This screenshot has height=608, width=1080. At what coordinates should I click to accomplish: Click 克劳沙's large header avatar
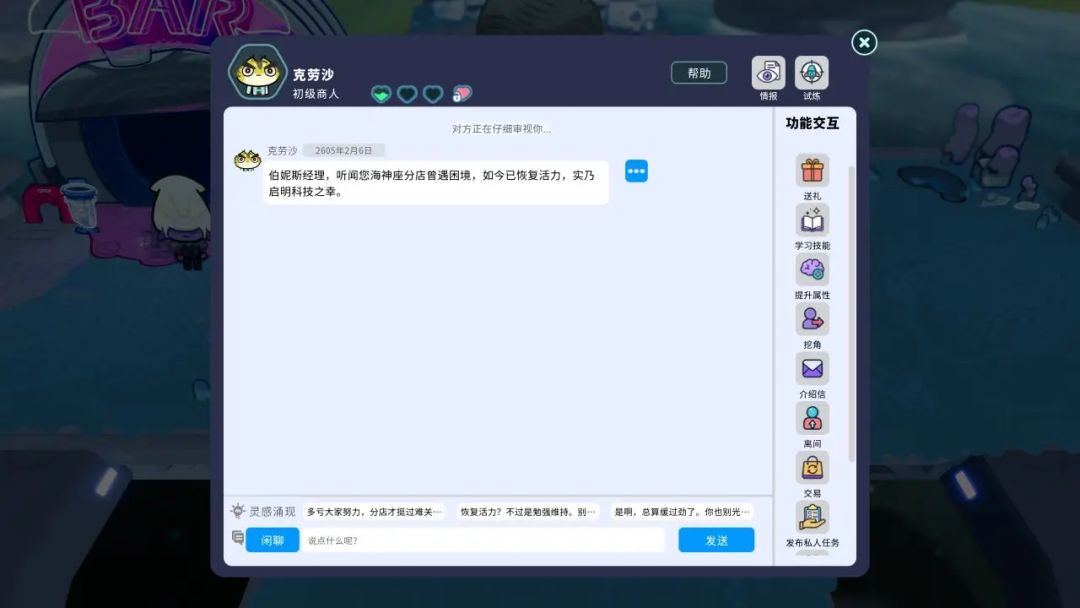point(257,72)
